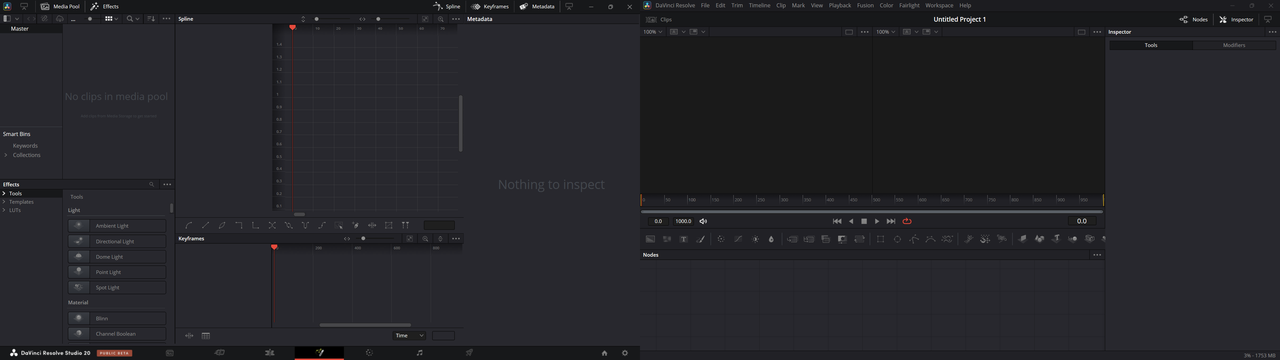This screenshot has width=1280, height=360.
Task: Add B-Spline mask node from toolbar
Action: [x=930, y=239]
